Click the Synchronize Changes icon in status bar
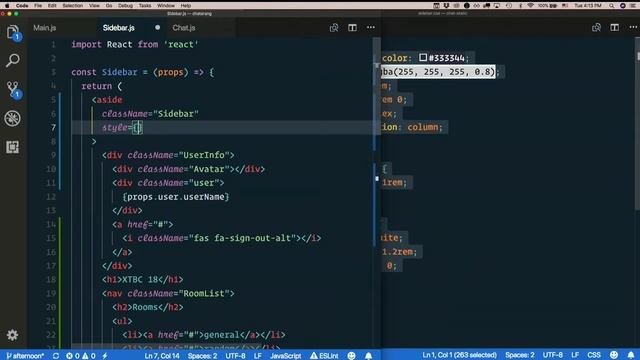 pos(56,356)
